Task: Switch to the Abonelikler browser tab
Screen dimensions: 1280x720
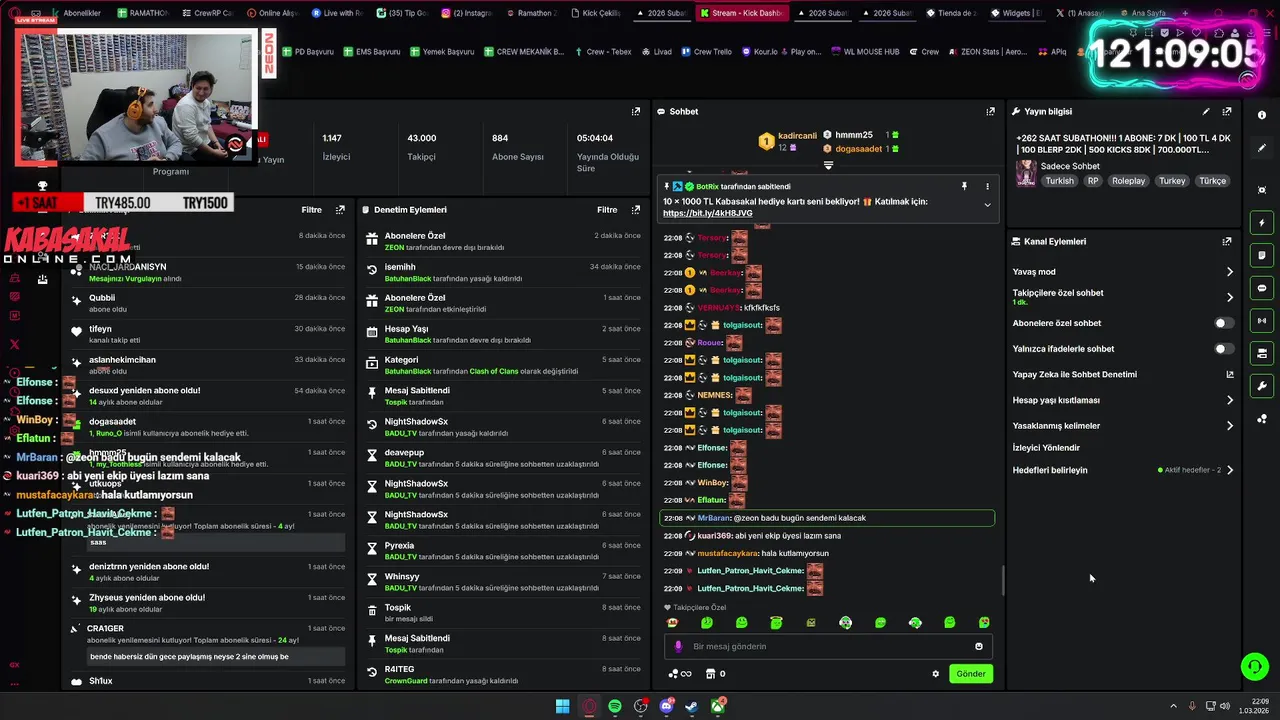Action: coord(75,13)
